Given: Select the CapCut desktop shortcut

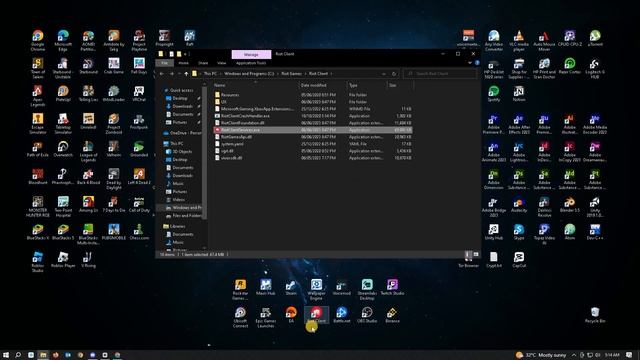Looking at the screenshot, I should click(519, 260).
